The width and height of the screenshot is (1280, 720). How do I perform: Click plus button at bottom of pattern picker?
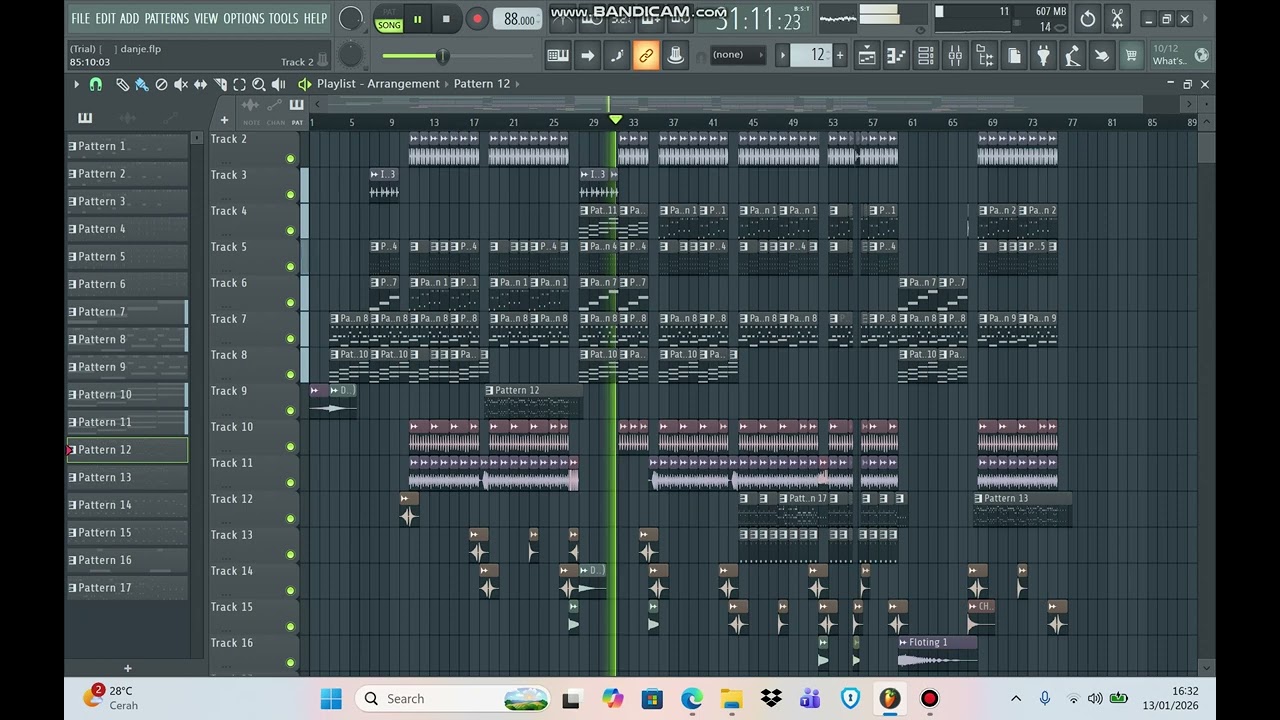(127, 668)
